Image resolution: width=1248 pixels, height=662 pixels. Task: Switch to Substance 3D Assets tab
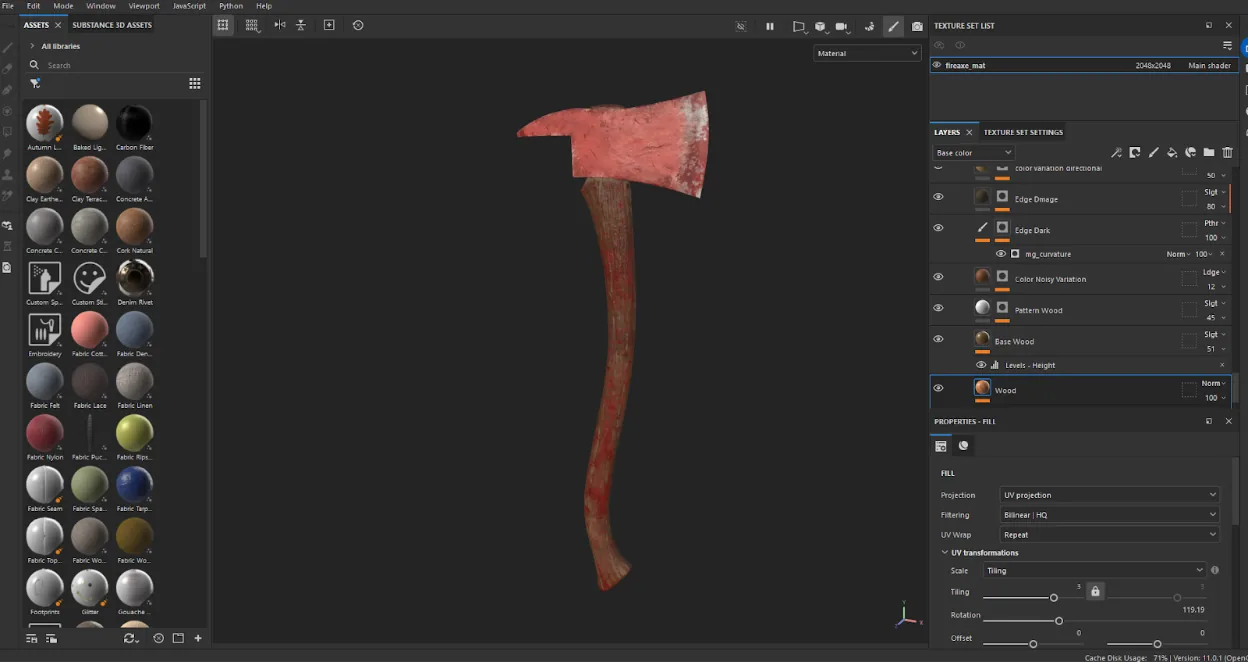112,25
